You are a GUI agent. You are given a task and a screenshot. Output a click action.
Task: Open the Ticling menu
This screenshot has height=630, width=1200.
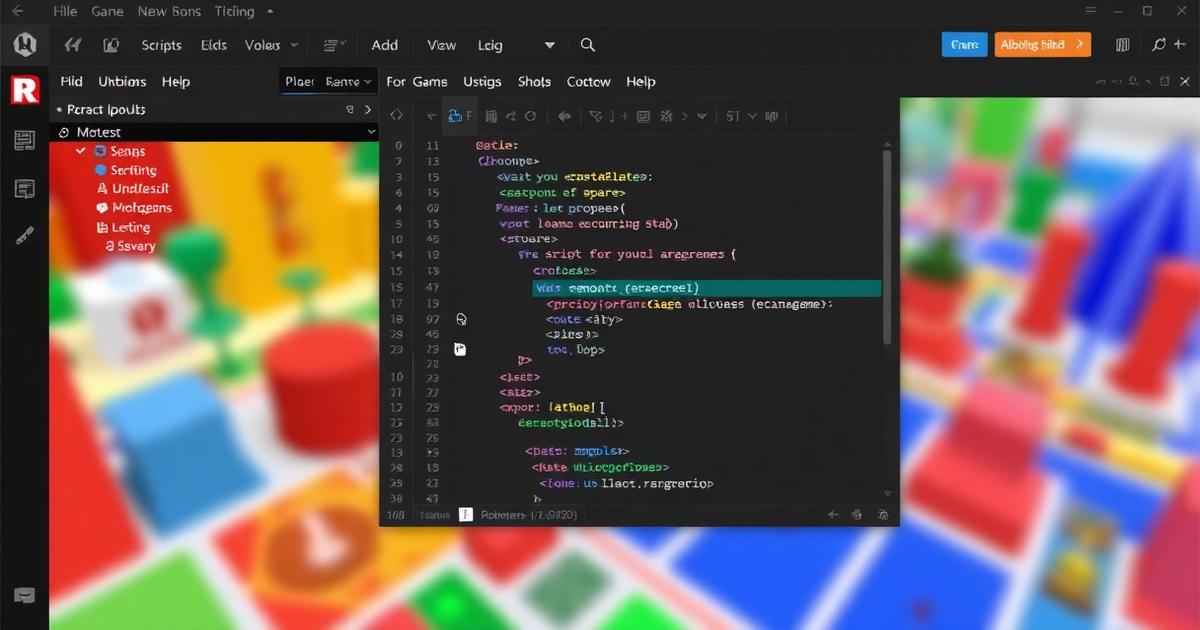(x=234, y=12)
